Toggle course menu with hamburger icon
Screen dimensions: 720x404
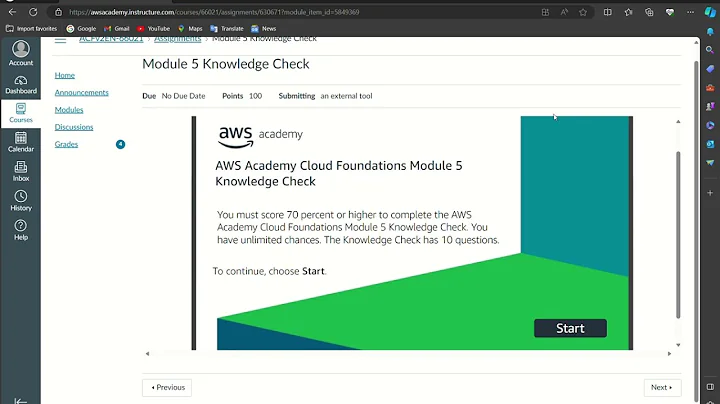60,40
